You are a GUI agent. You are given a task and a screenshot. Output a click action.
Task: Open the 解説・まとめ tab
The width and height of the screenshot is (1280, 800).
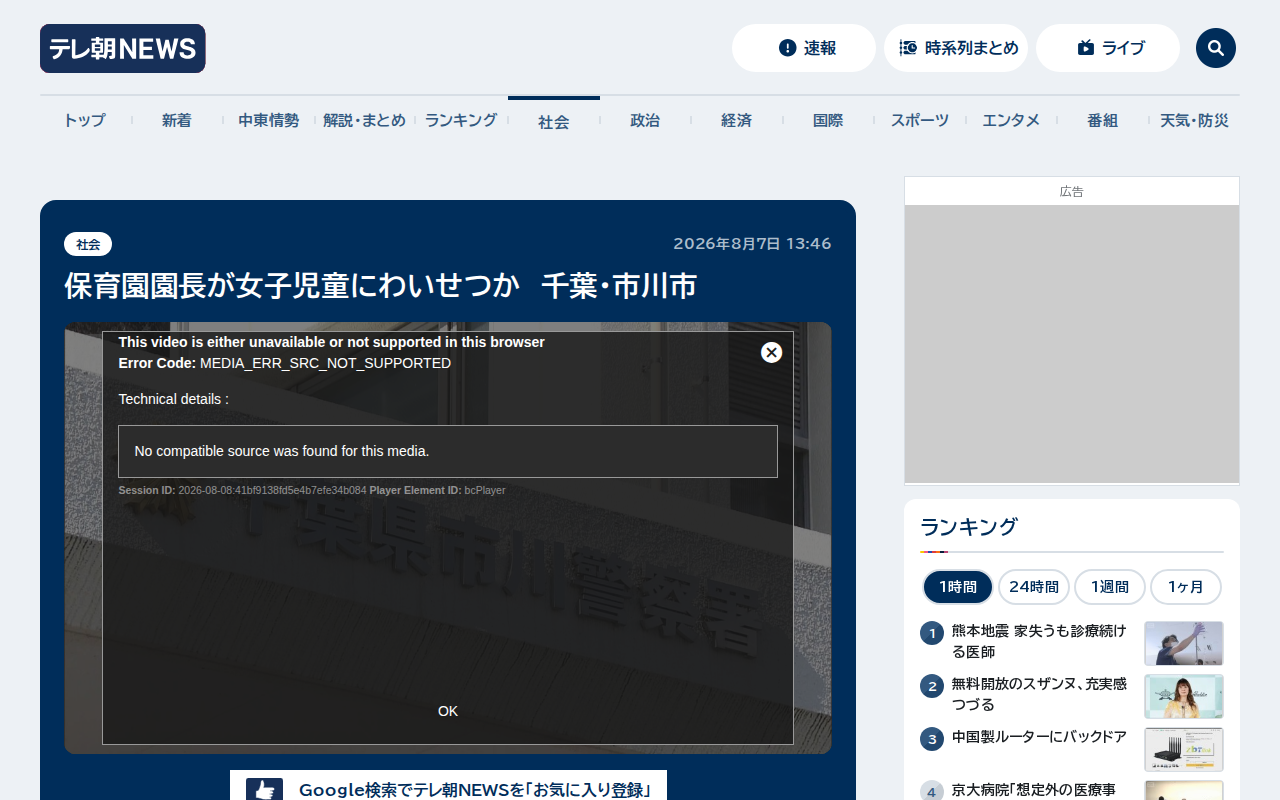[364, 120]
